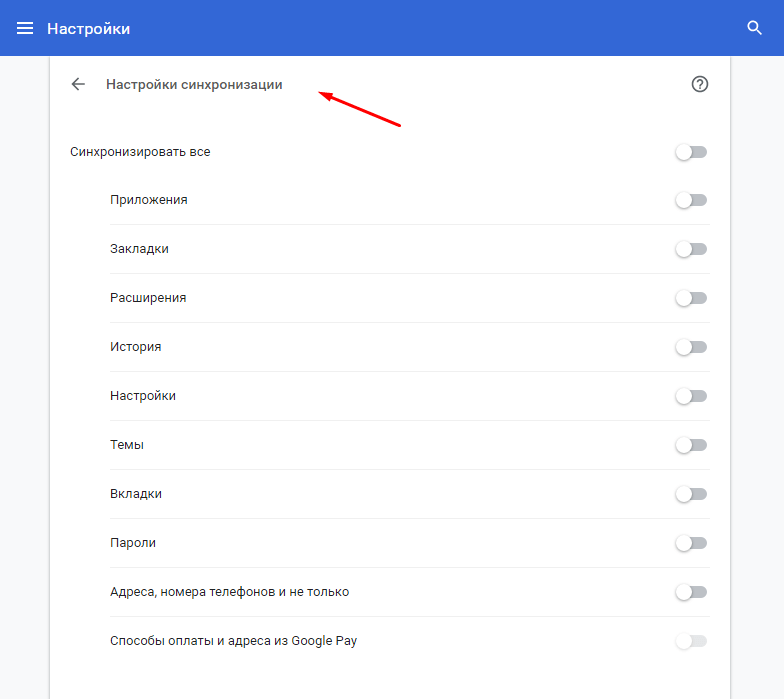Click the Закладки label
Viewport: 784px width, 699px height.
click(x=139, y=249)
